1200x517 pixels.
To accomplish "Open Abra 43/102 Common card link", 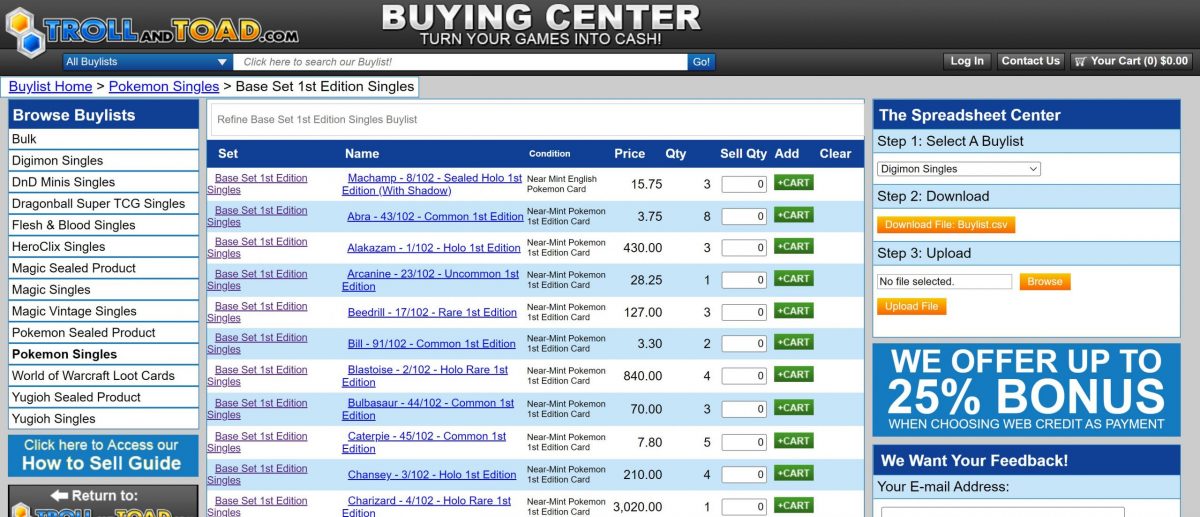I will coord(435,216).
